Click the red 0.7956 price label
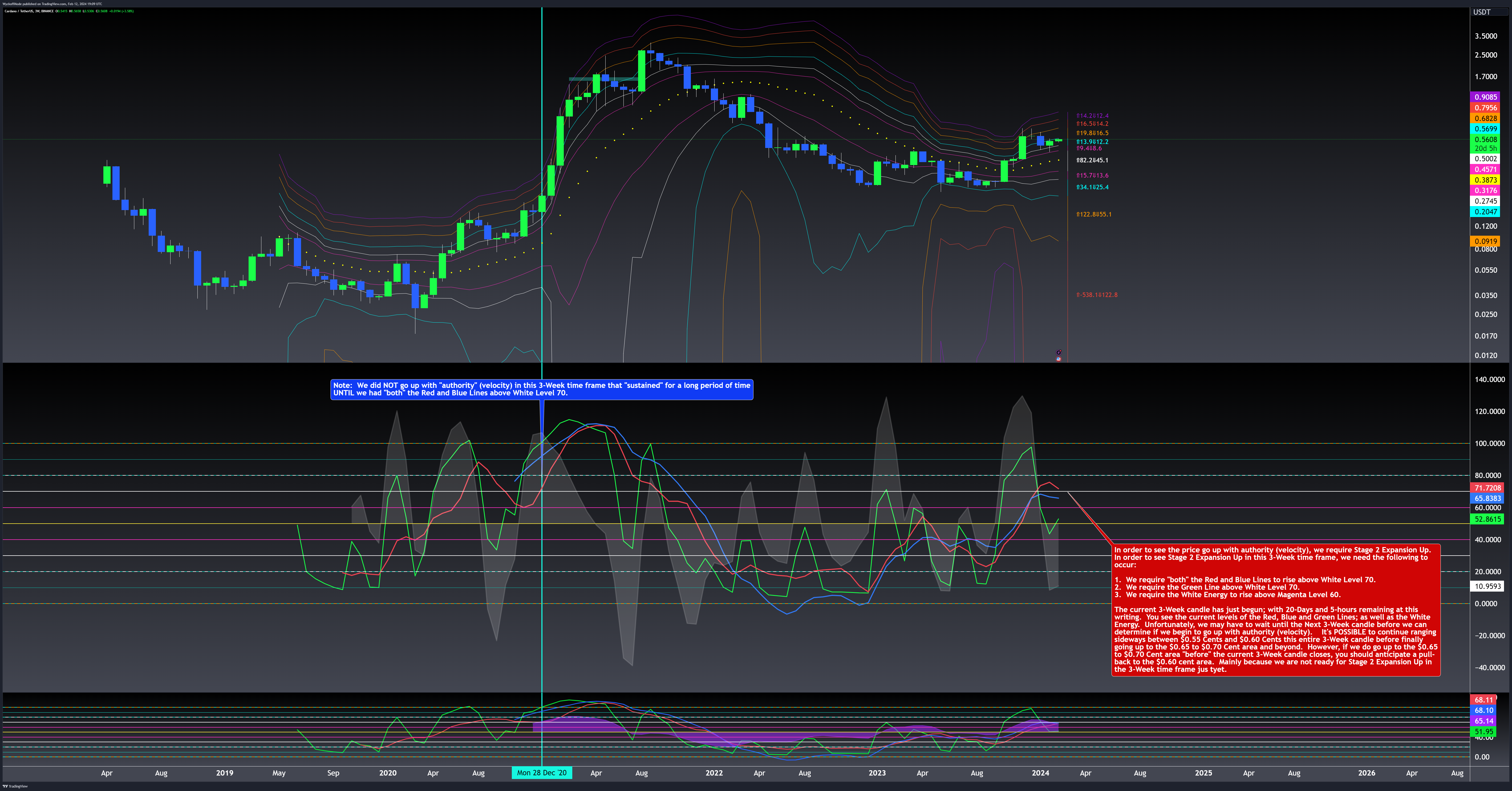The image size is (1512, 791). 1486,107
